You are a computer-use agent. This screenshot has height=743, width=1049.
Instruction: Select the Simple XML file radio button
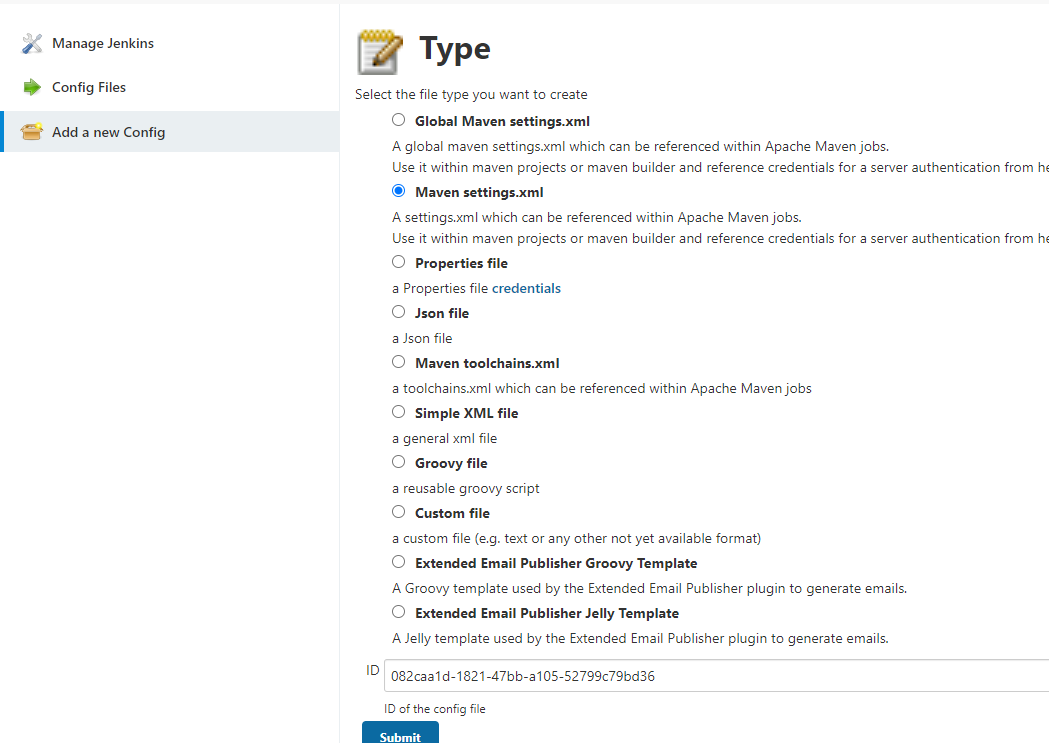(x=399, y=412)
